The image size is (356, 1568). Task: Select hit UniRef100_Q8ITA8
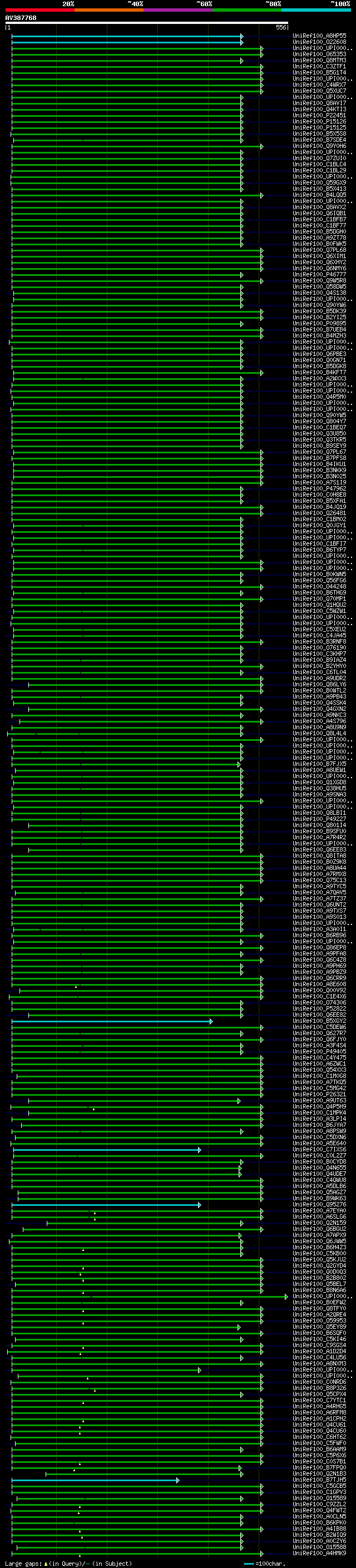point(319,856)
